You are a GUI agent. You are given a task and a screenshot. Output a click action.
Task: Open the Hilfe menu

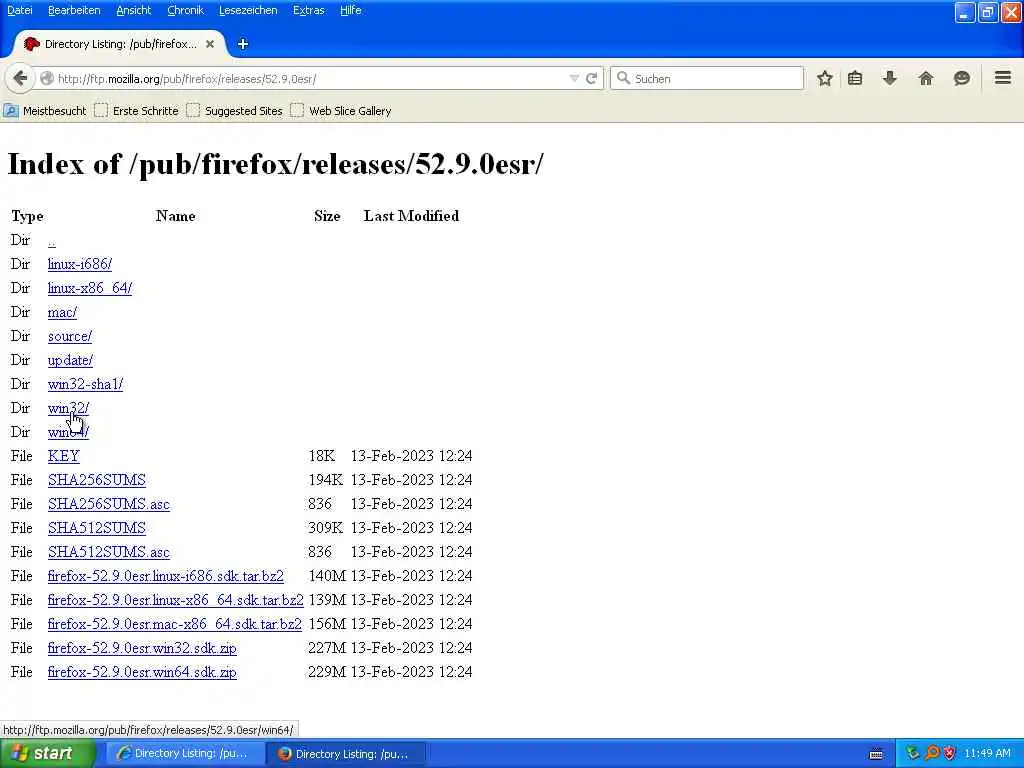tap(351, 10)
